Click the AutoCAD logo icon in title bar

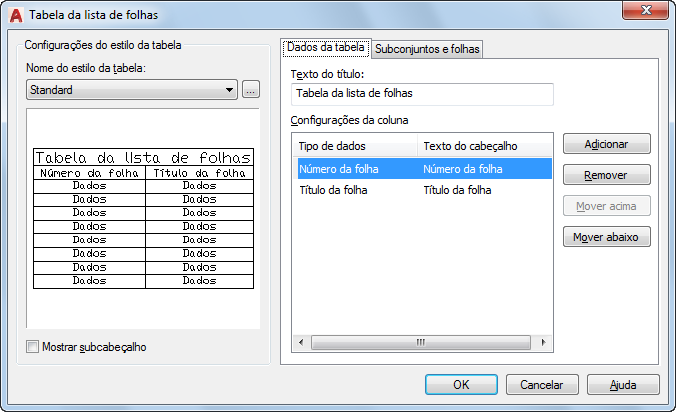[x=16, y=15]
